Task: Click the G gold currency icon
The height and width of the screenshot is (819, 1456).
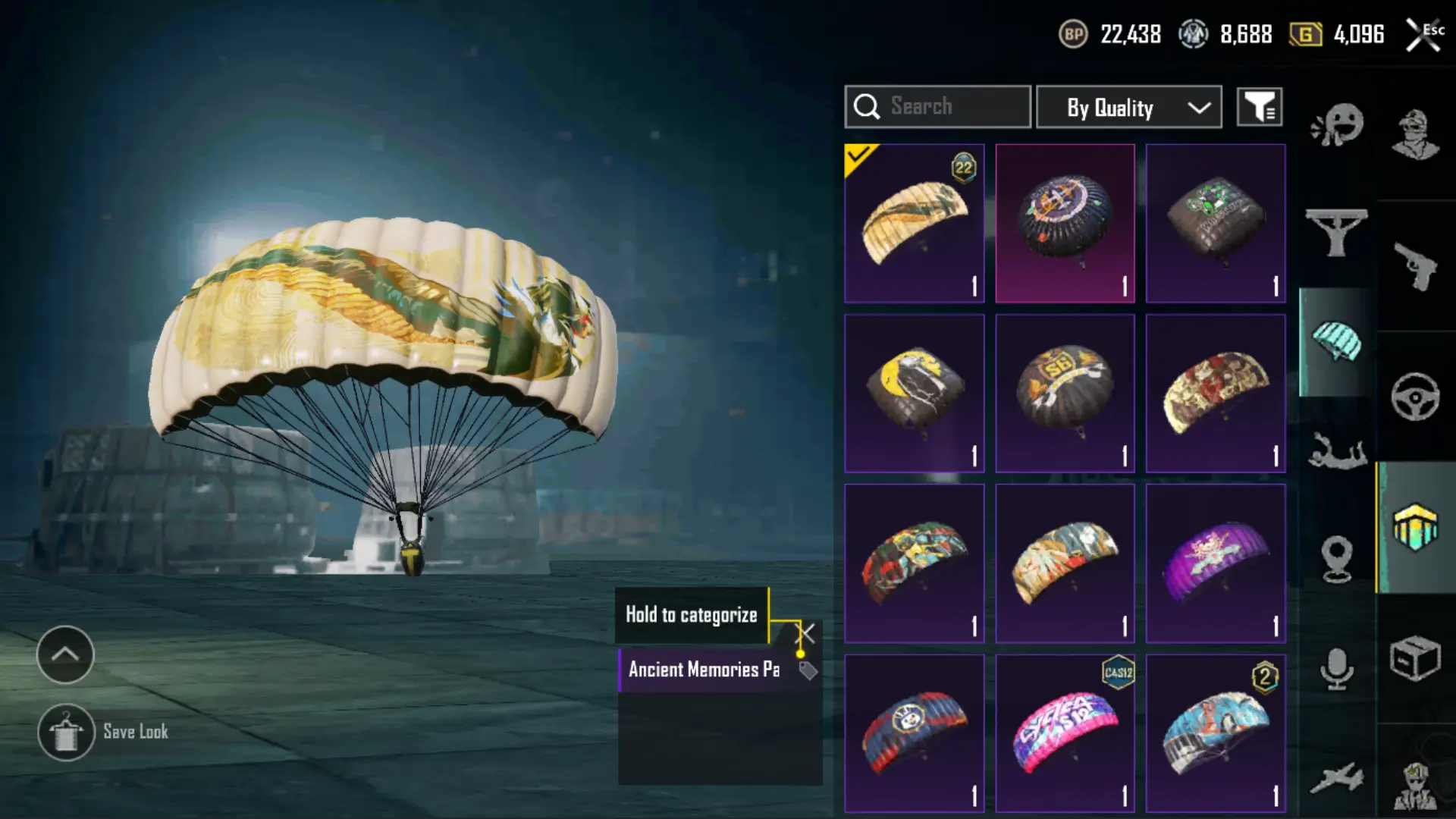Action: click(1305, 34)
